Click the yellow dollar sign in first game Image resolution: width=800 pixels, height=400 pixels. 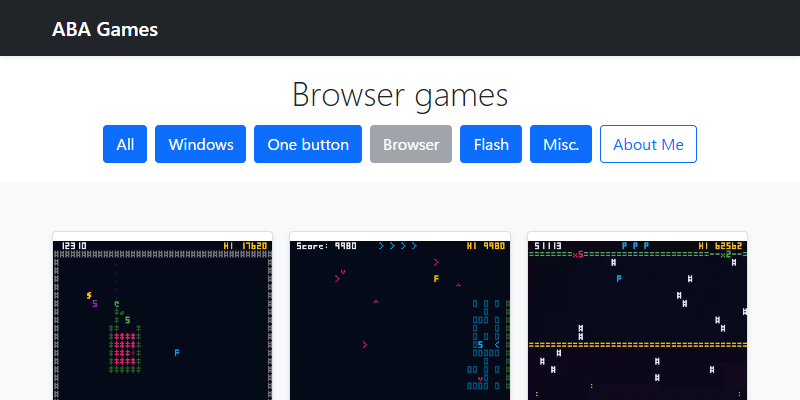(x=89, y=295)
